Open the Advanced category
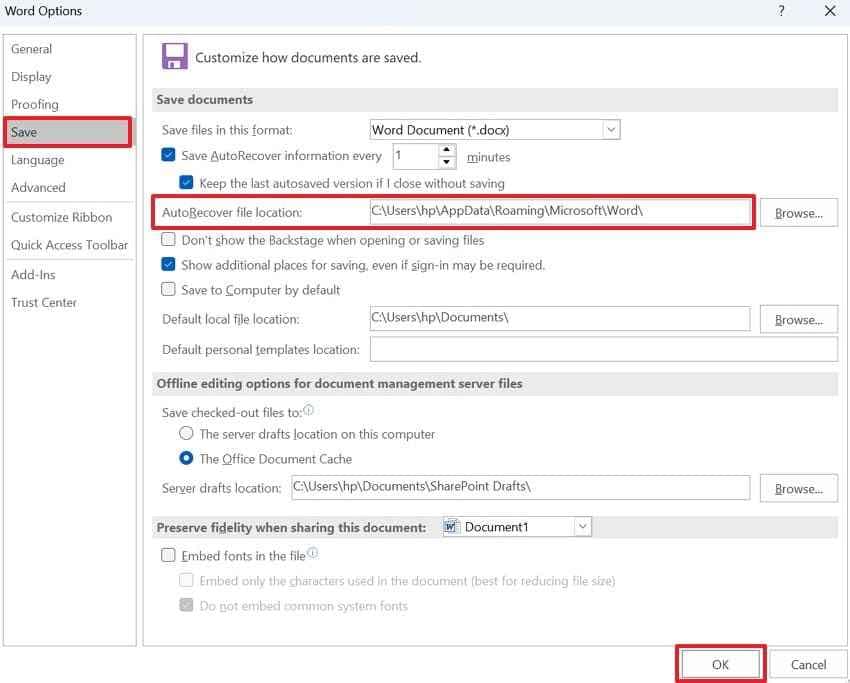Viewport: 850px width, 683px height. coord(38,188)
